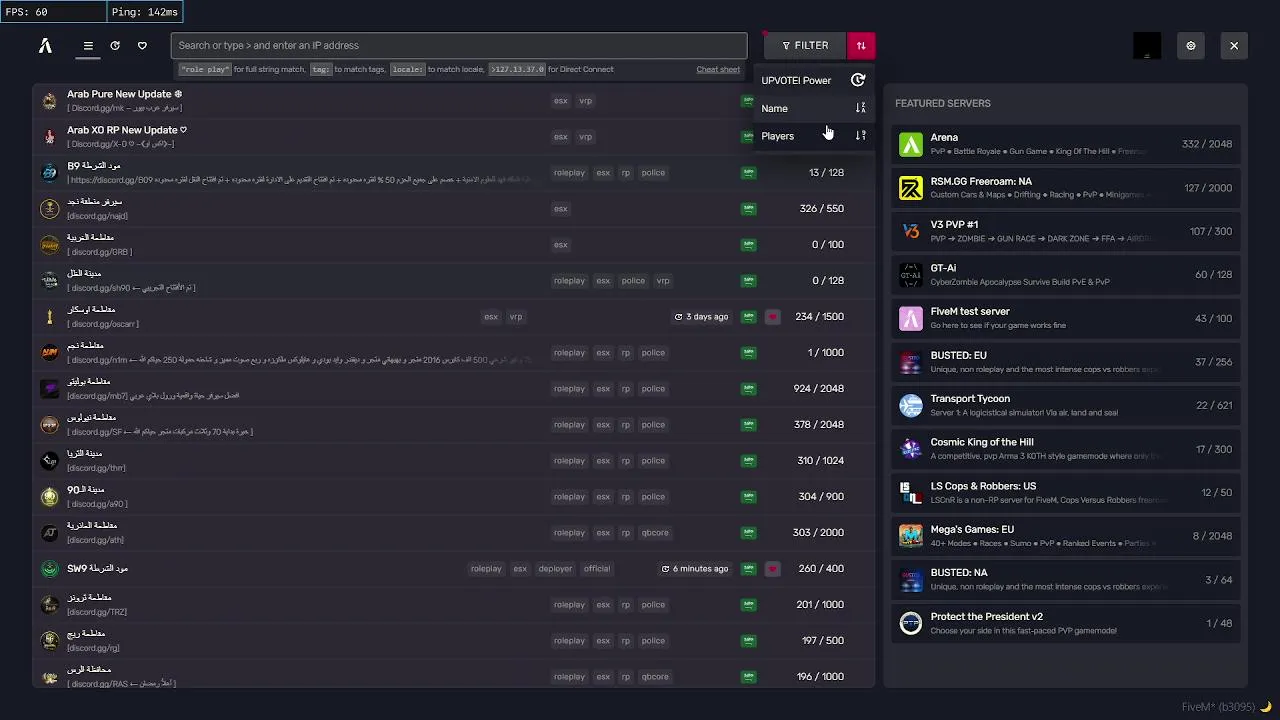Open the settings gear icon
The height and width of the screenshot is (720, 1280).
tap(1190, 45)
